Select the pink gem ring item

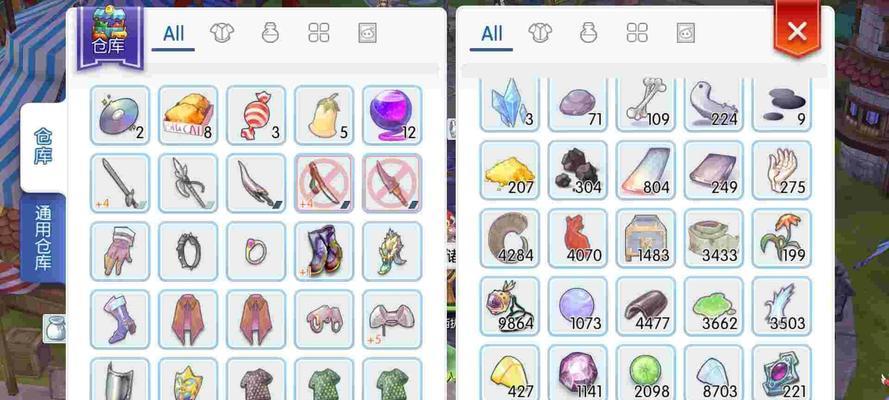tap(256, 251)
